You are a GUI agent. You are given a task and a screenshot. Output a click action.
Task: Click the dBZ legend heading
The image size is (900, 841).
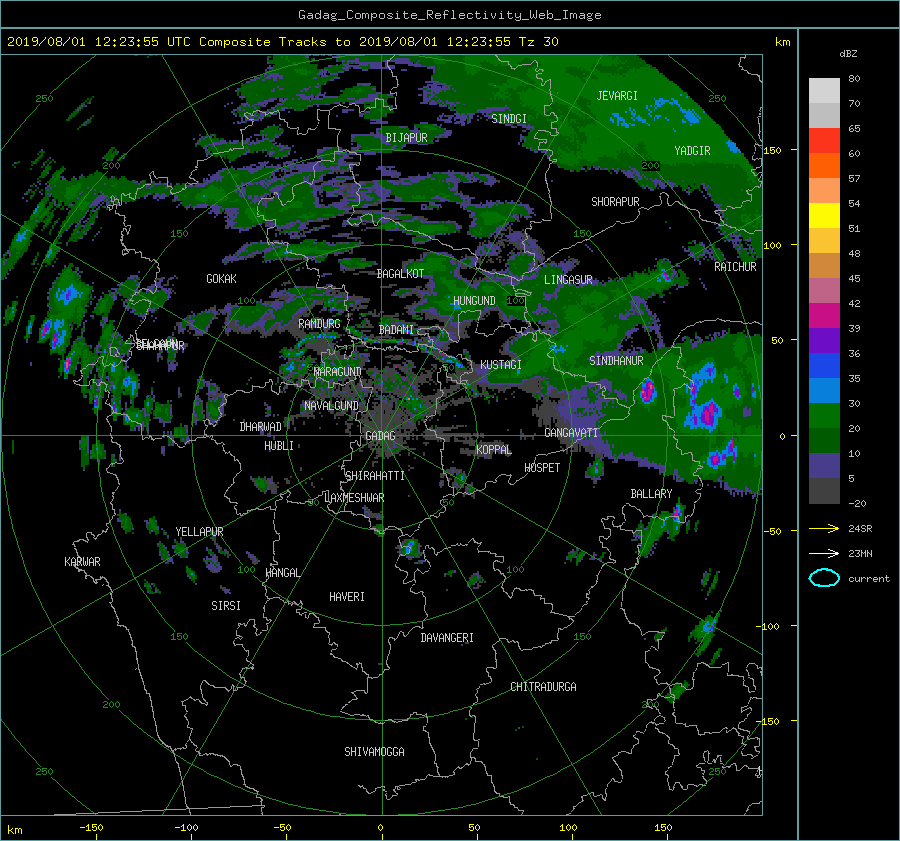tap(848, 54)
